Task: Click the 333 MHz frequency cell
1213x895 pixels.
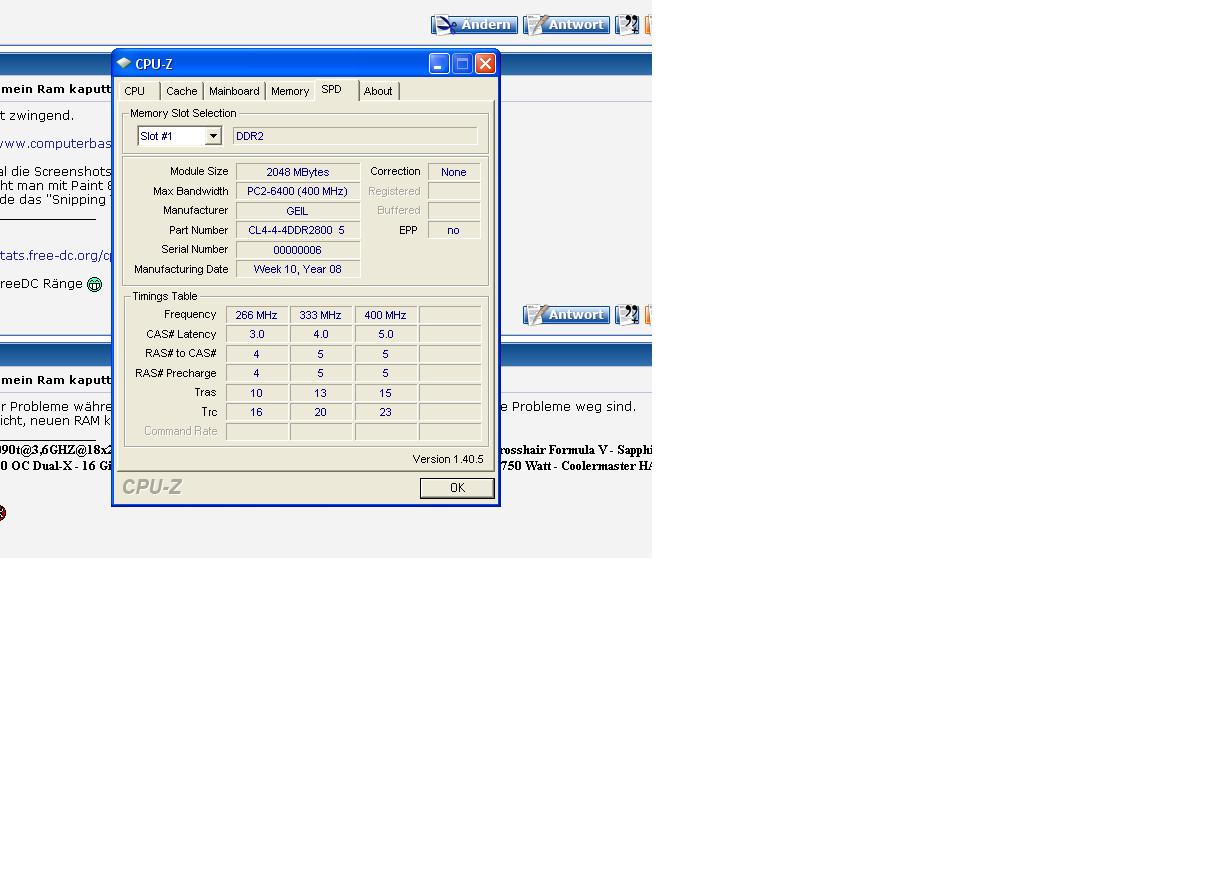Action: (320, 315)
